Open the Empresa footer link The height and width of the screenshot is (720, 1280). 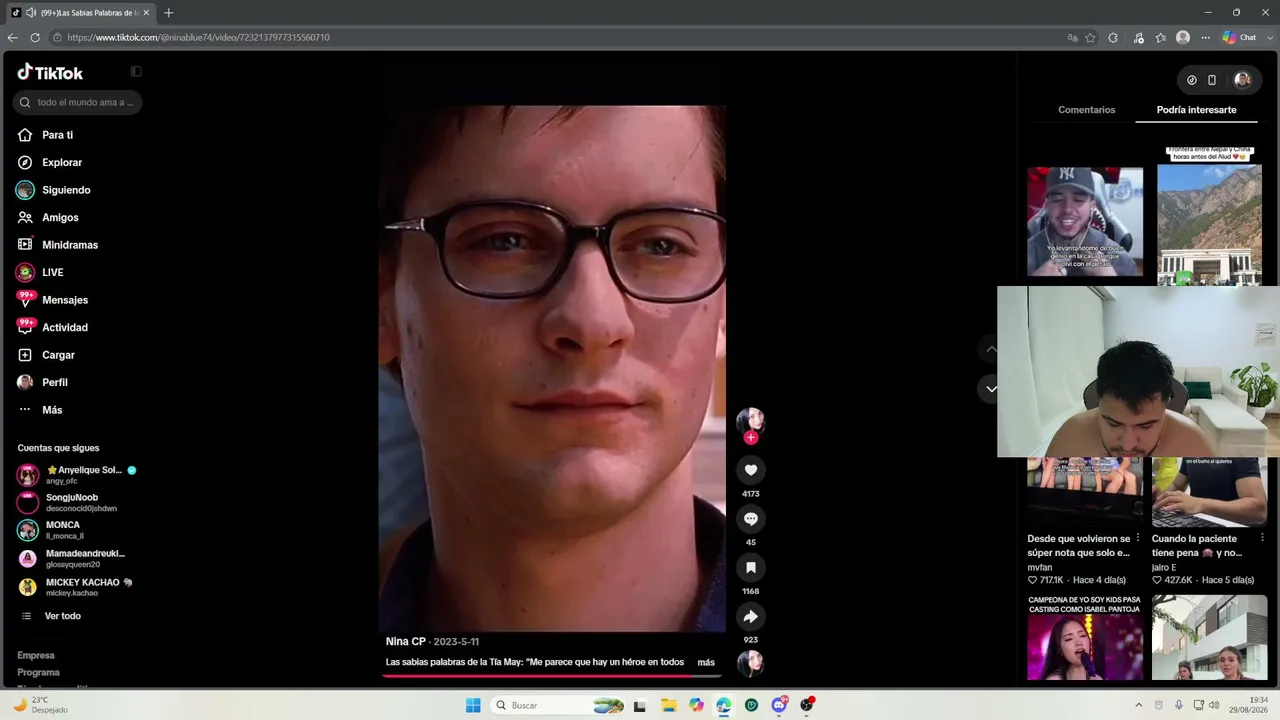(x=36, y=655)
